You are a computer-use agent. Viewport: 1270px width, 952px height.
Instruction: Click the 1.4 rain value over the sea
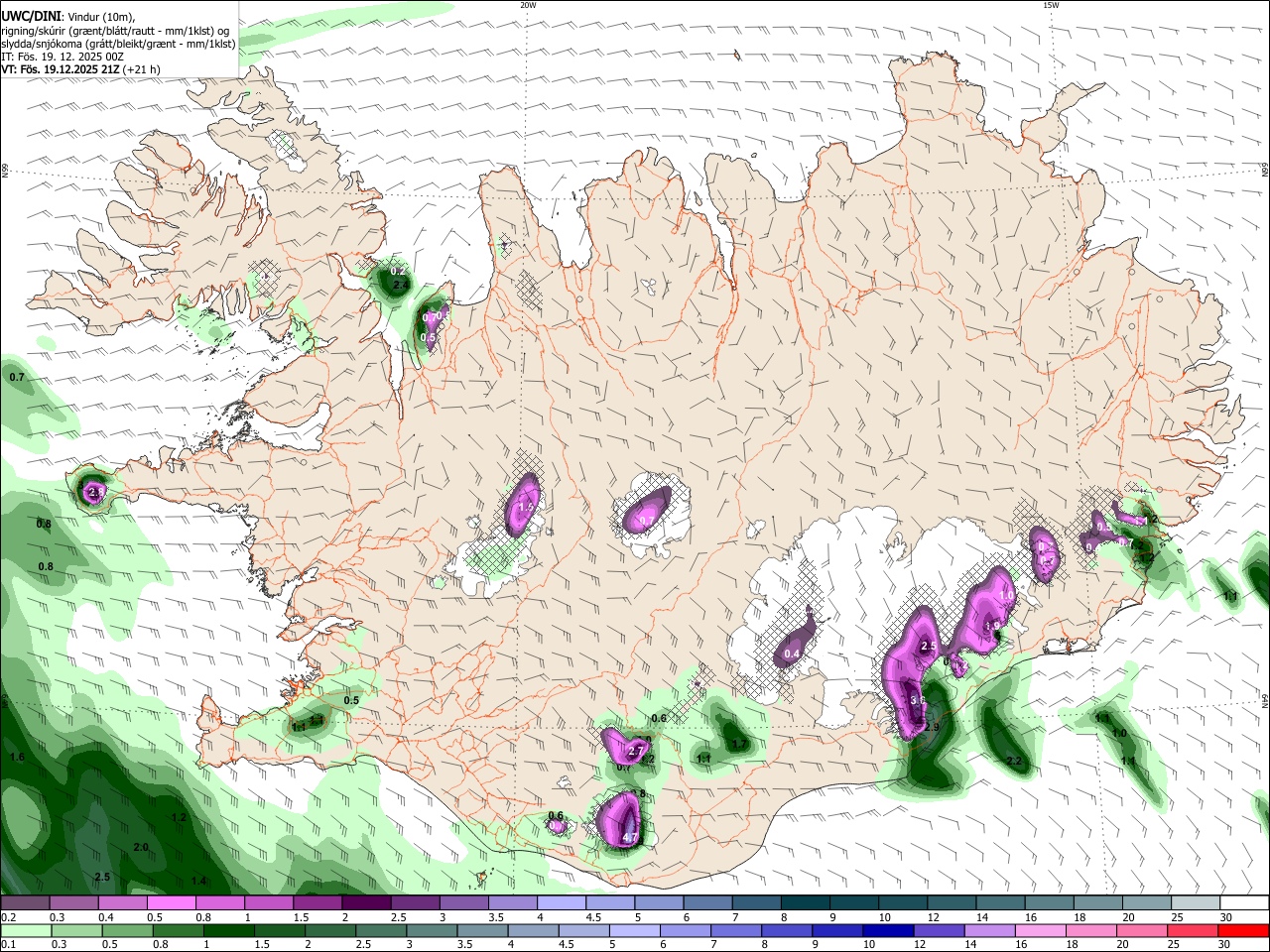[x=198, y=881]
